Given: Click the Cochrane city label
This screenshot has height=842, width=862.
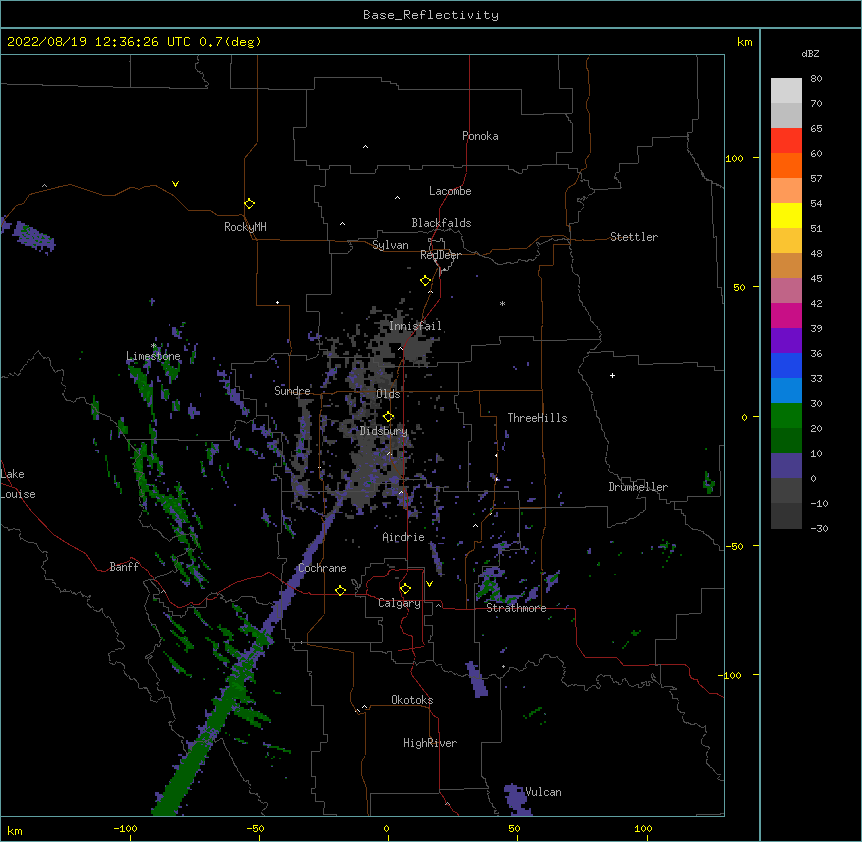Looking at the screenshot, I should 322,568.
